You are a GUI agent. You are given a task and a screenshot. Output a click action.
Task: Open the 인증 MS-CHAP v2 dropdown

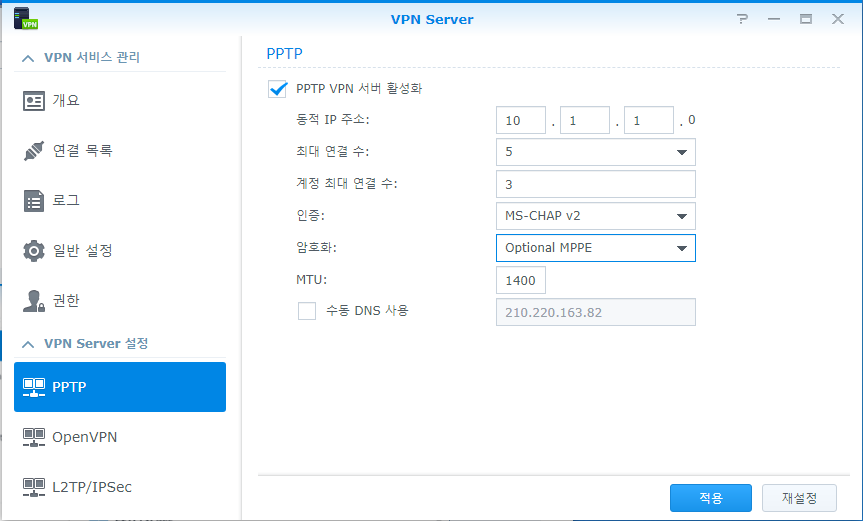click(x=596, y=216)
